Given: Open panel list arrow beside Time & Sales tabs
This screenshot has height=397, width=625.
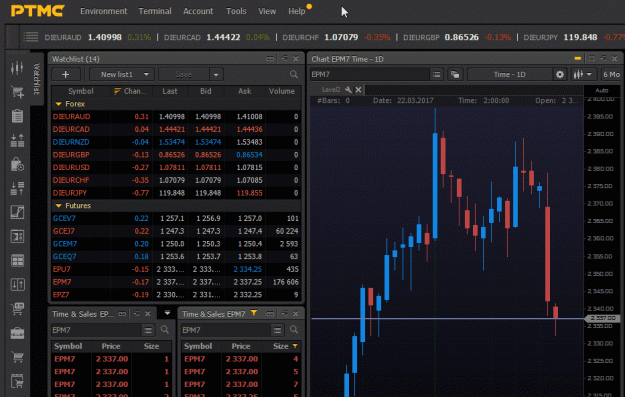Looking at the screenshot, I should click(167, 313).
